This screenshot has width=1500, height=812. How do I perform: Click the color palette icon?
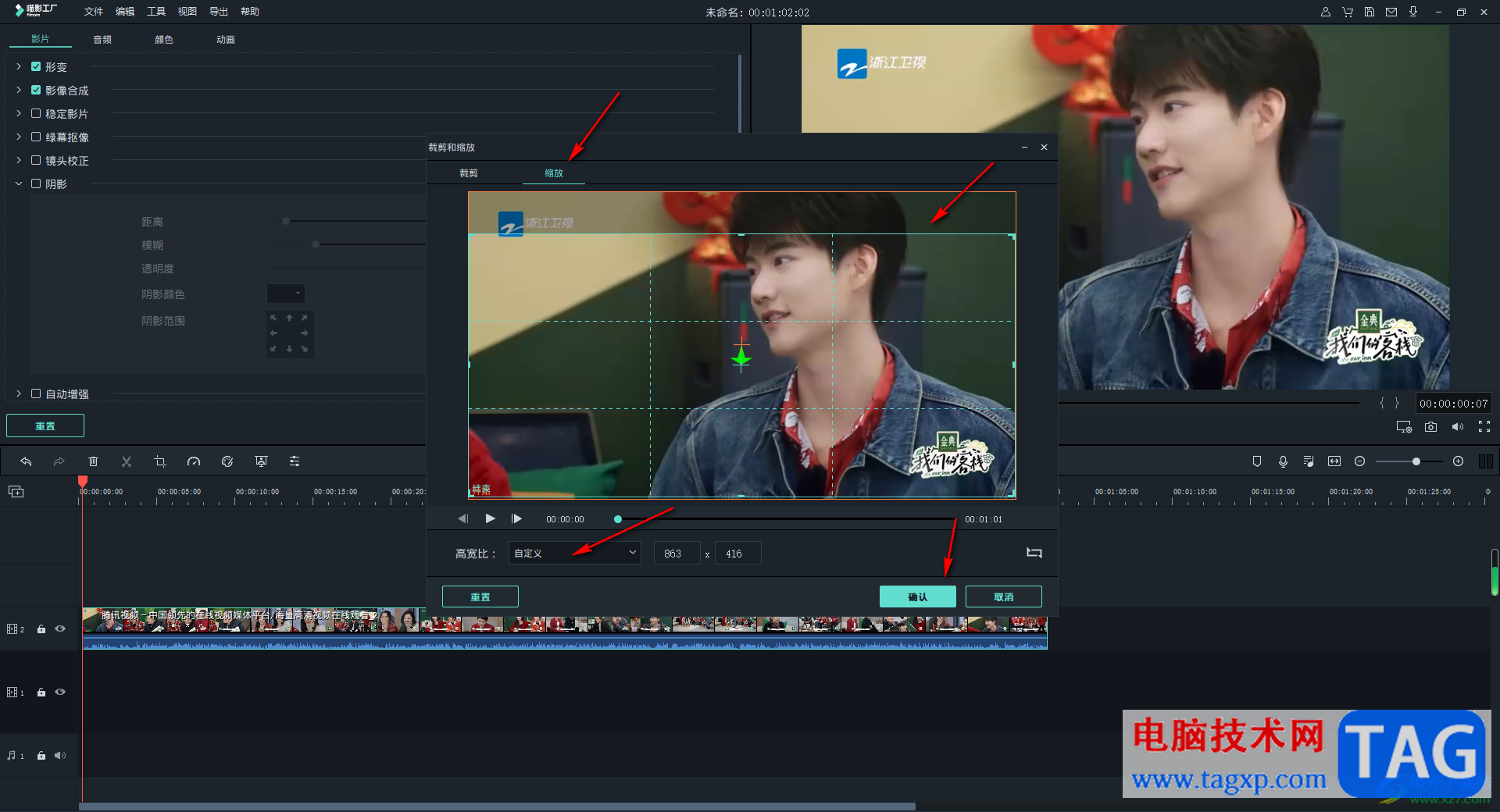(227, 461)
